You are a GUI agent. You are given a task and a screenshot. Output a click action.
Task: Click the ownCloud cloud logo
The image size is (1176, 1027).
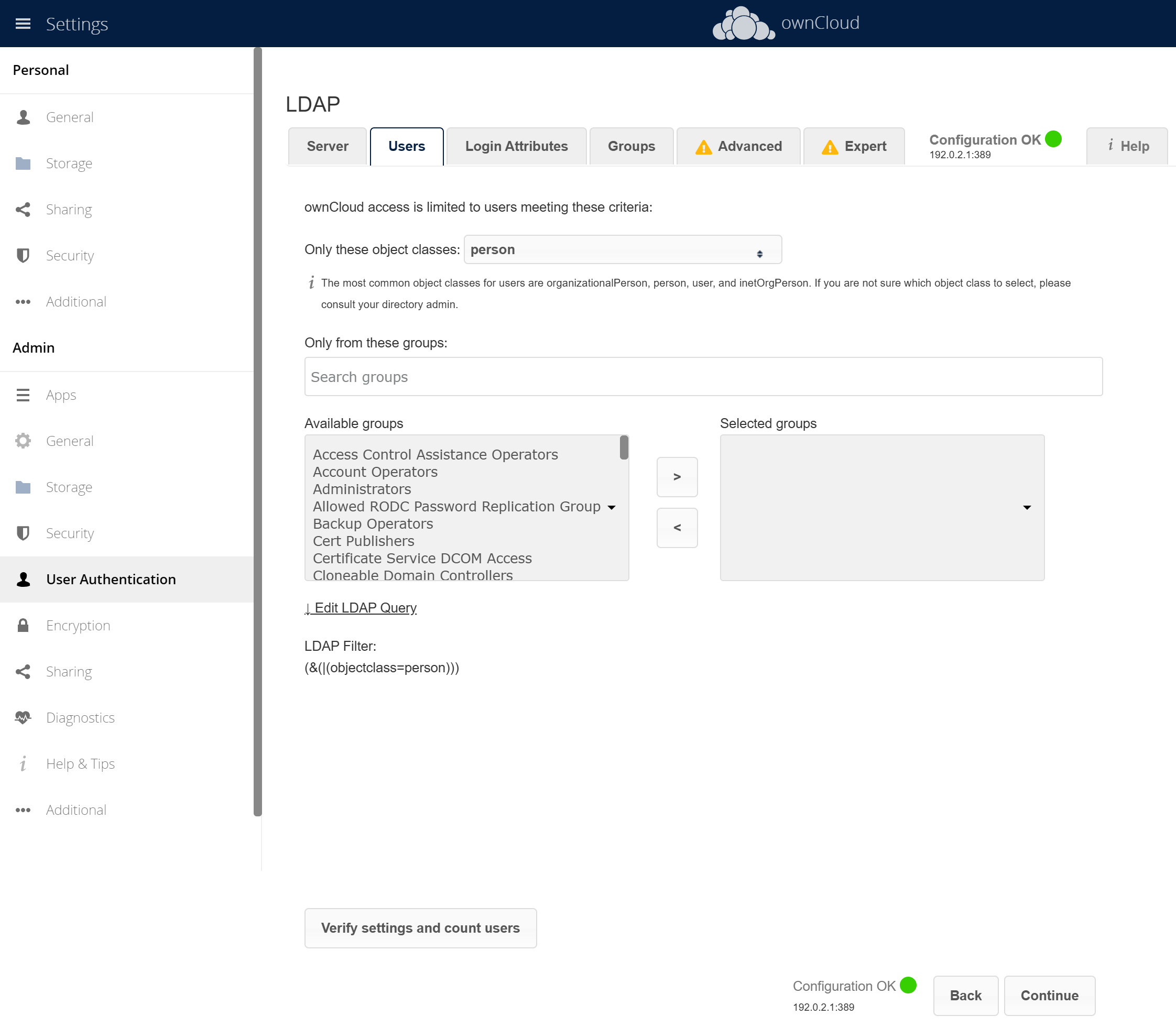743,24
